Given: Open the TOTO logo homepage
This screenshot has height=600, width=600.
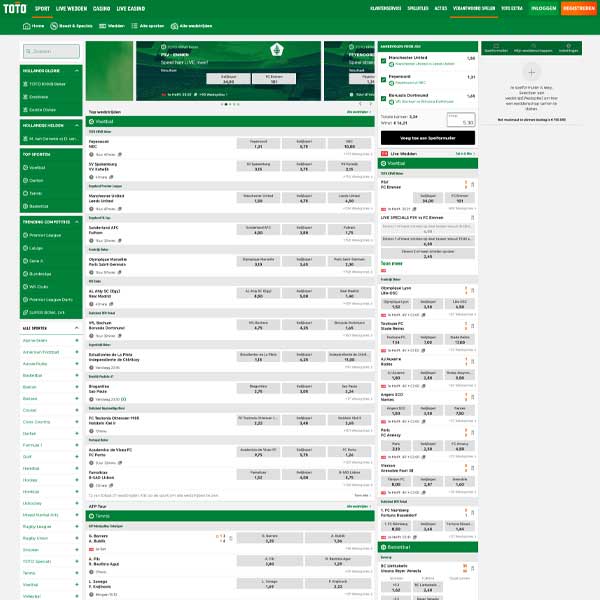Looking at the screenshot, I should (x=15, y=8).
